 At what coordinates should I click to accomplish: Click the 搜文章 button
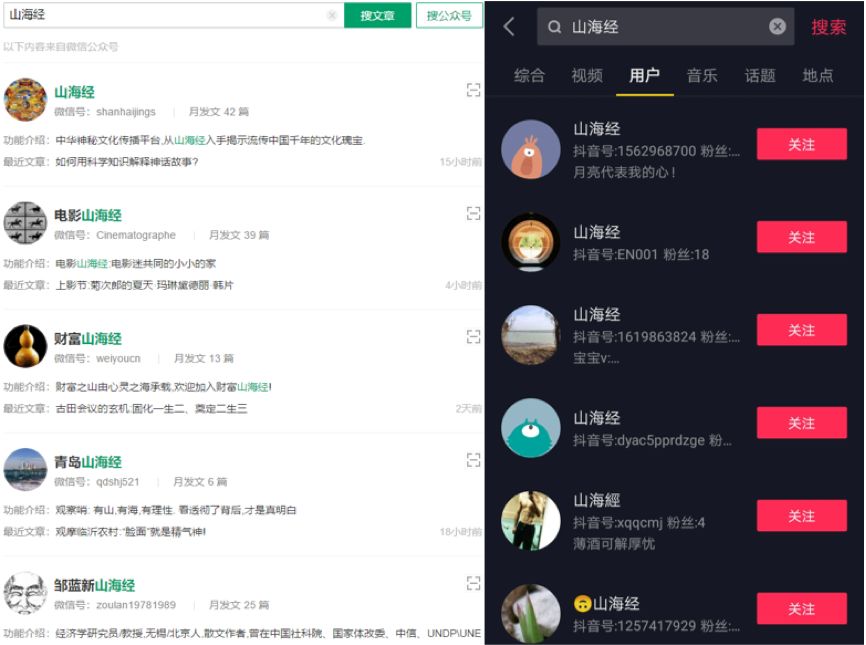click(x=378, y=15)
